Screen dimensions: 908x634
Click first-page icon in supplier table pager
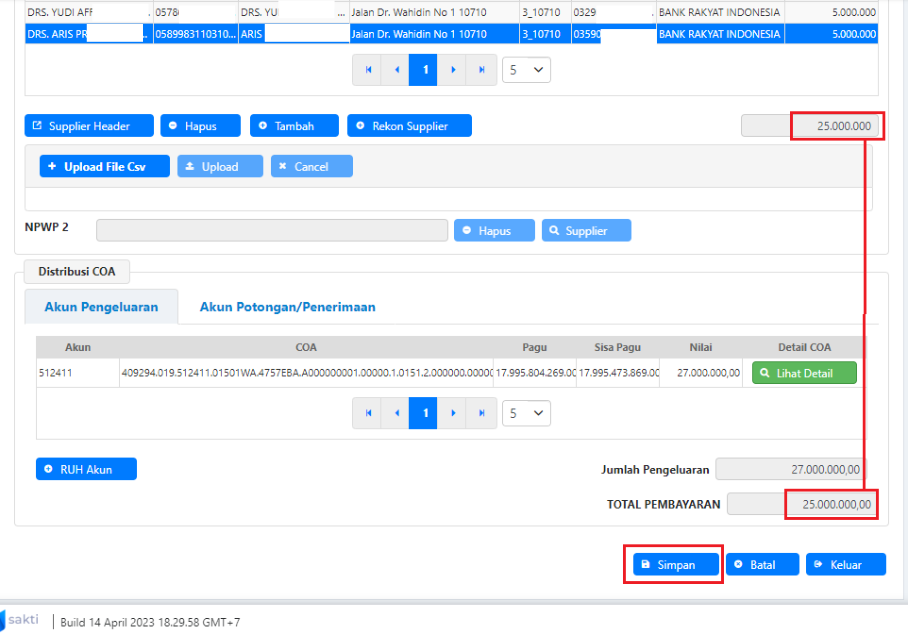(x=368, y=70)
